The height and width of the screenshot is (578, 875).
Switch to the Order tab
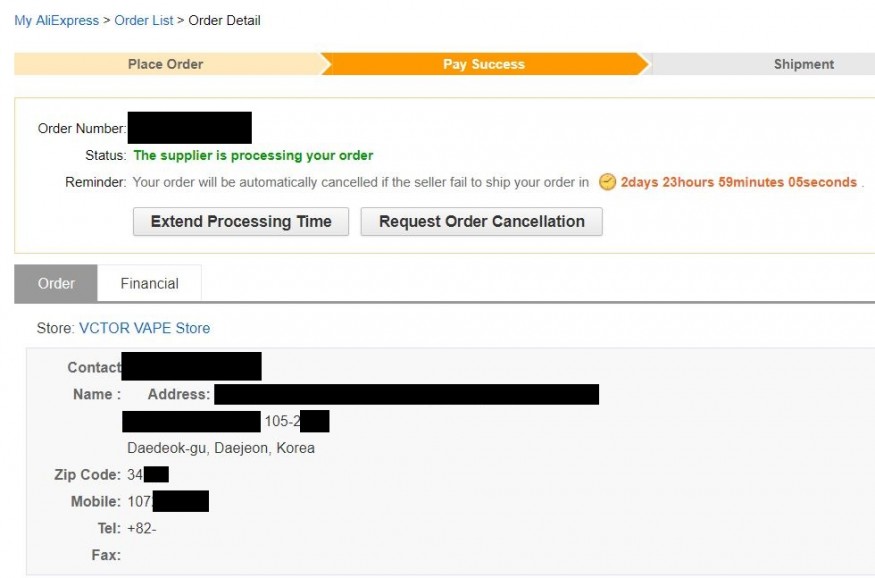click(x=56, y=283)
